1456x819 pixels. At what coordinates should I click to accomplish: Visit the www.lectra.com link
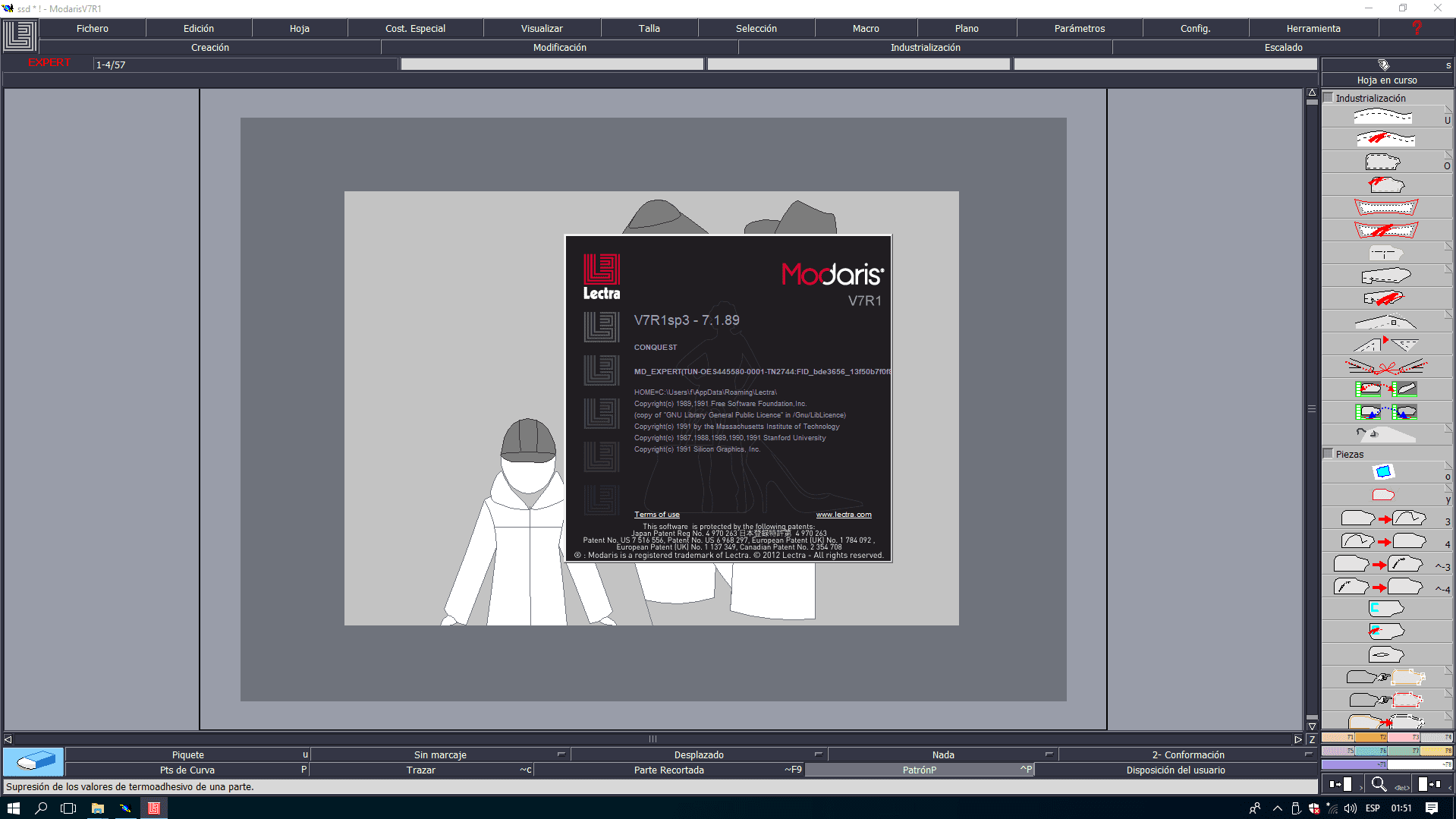point(843,515)
